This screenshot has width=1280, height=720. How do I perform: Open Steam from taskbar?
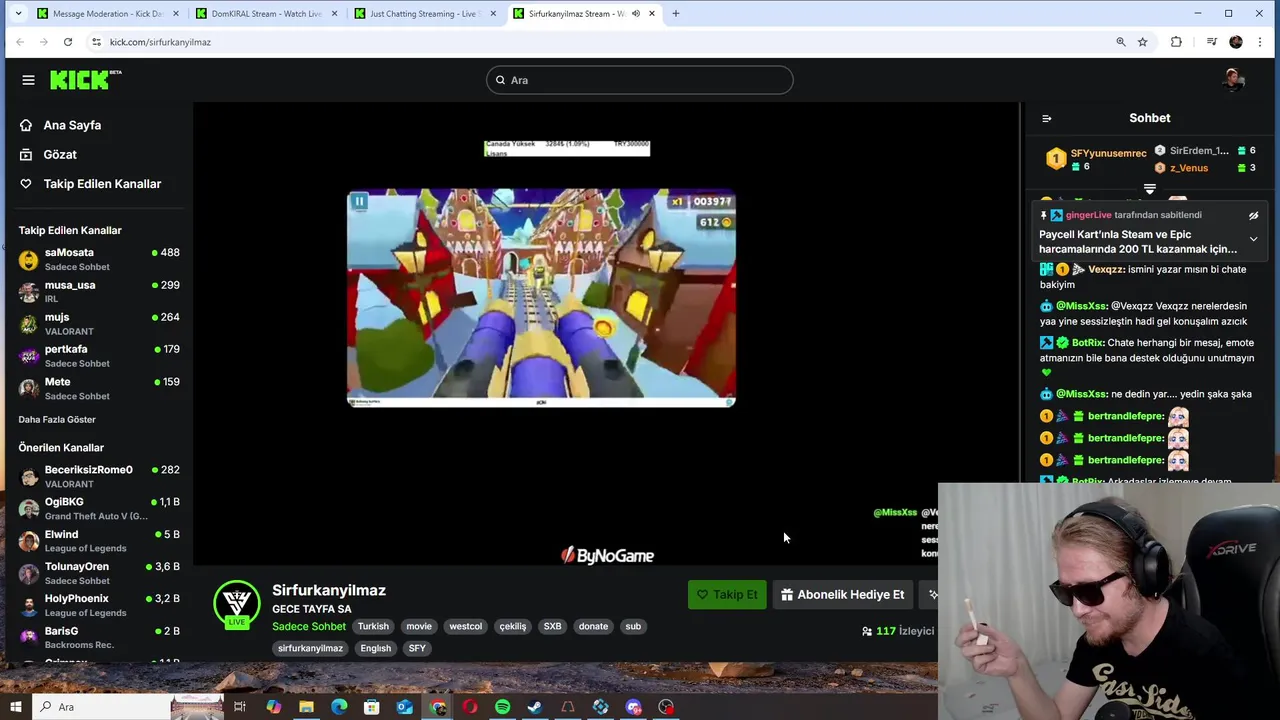[x=535, y=707]
